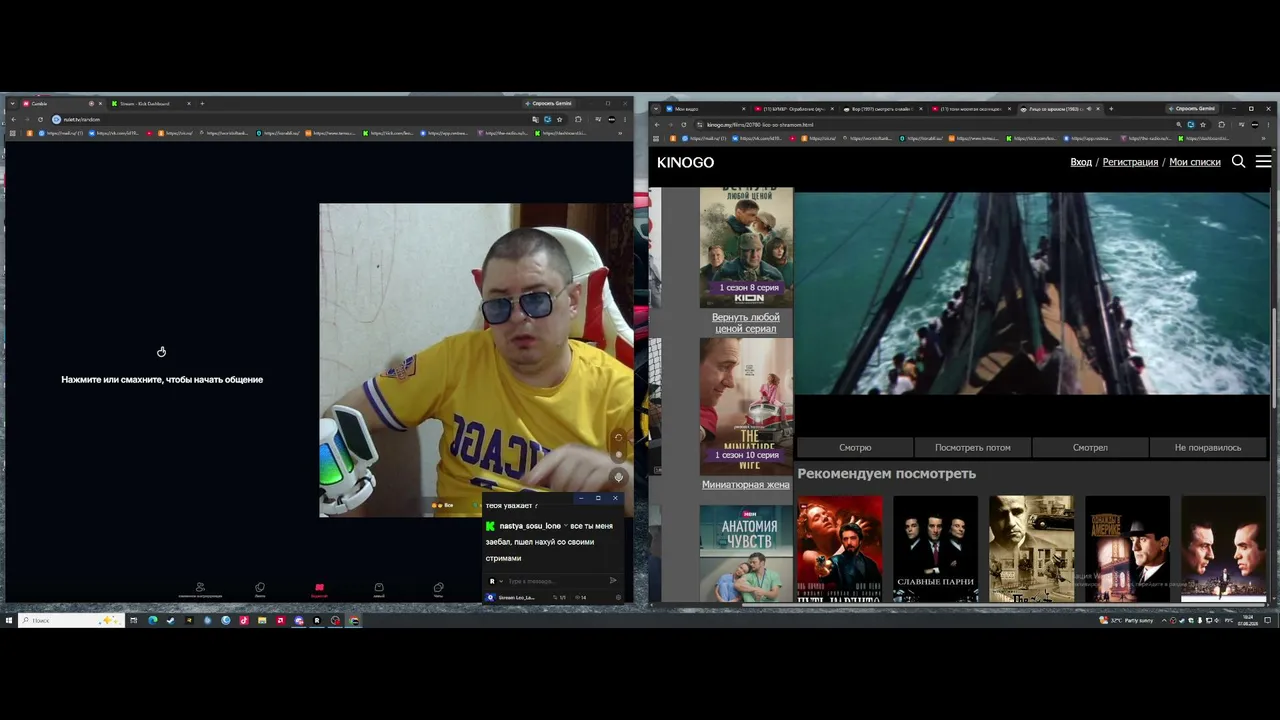Open the Миниатюрная жена link

pyautogui.click(x=746, y=485)
